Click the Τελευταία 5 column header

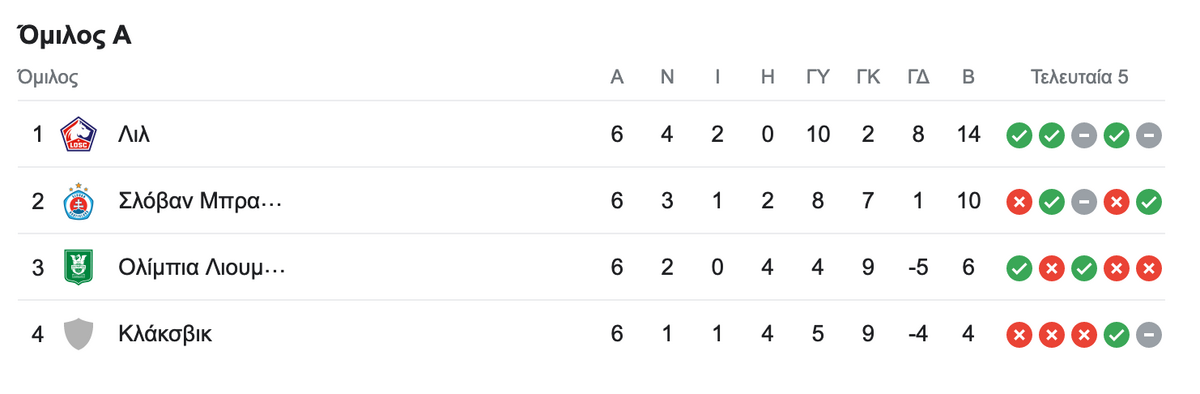click(x=1080, y=77)
